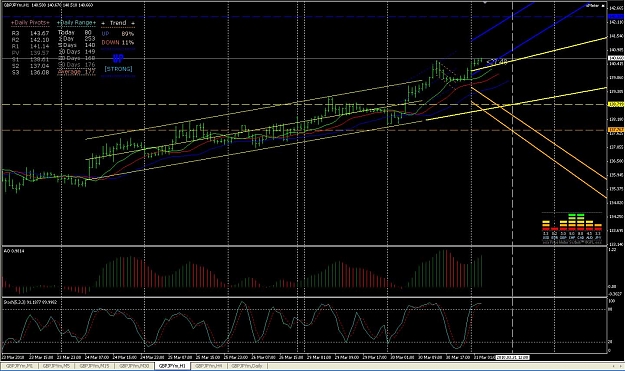The width and height of the screenshot is (625, 371).
Task: Click the R1 pivot value 141.14
Action: click(39, 46)
